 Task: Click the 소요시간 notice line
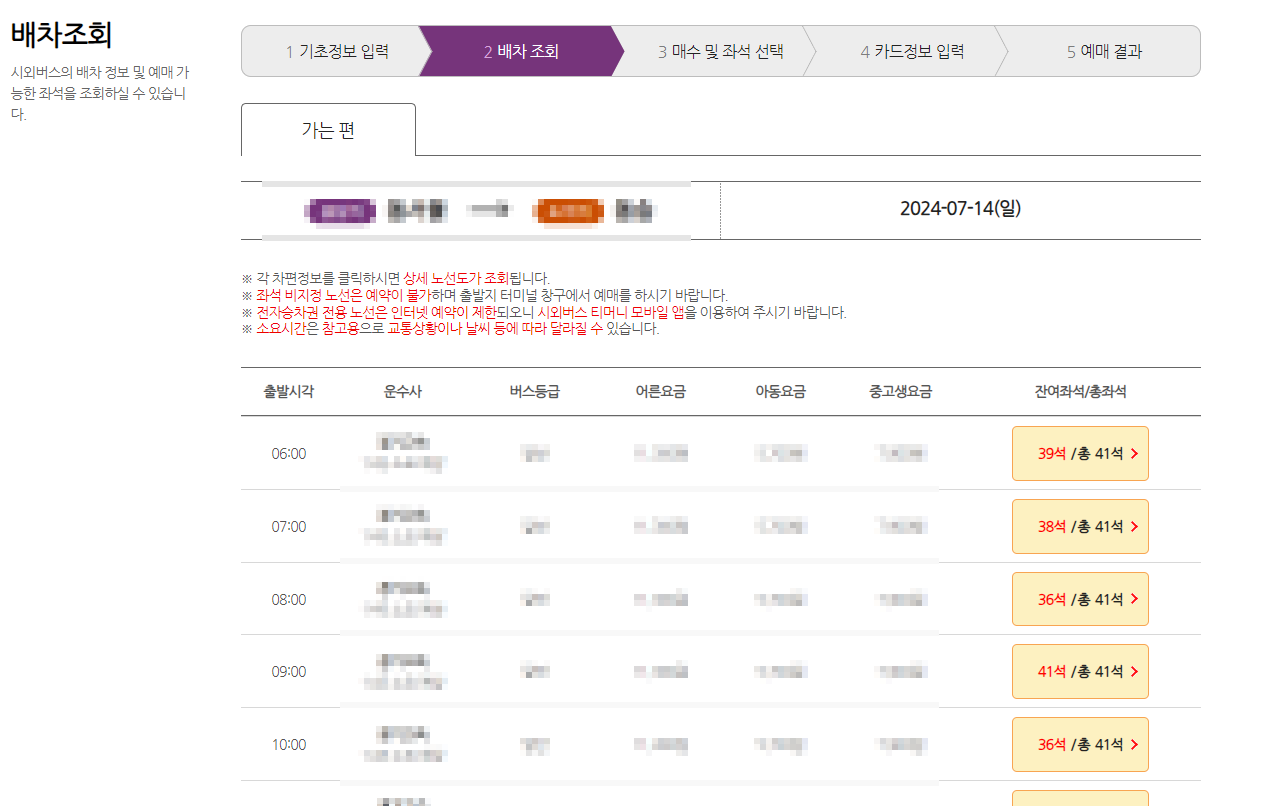click(x=451, y=329)
